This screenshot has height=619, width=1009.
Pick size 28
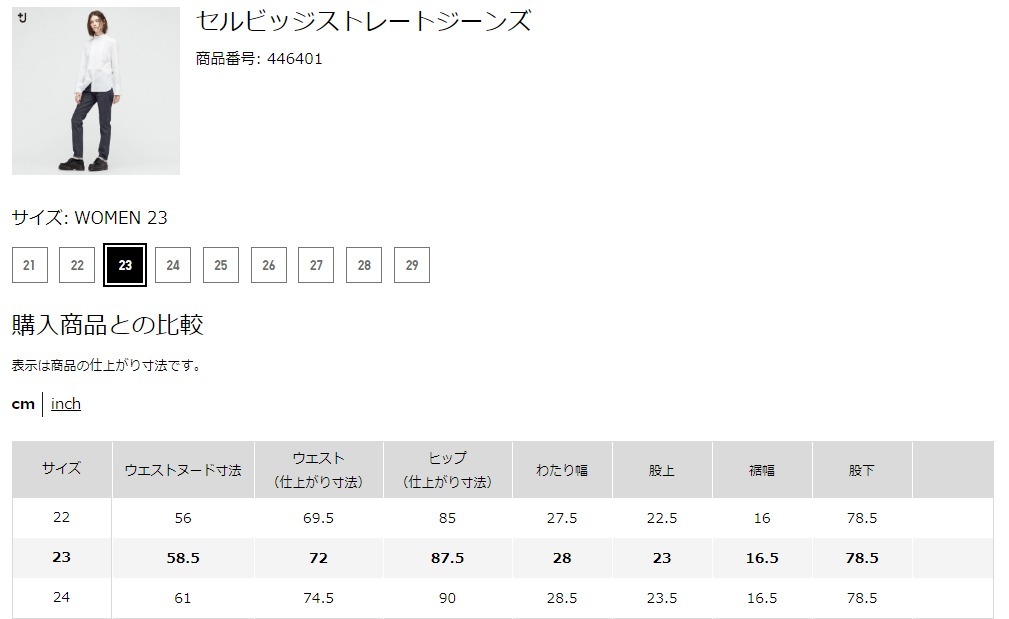tap(364, 265)
